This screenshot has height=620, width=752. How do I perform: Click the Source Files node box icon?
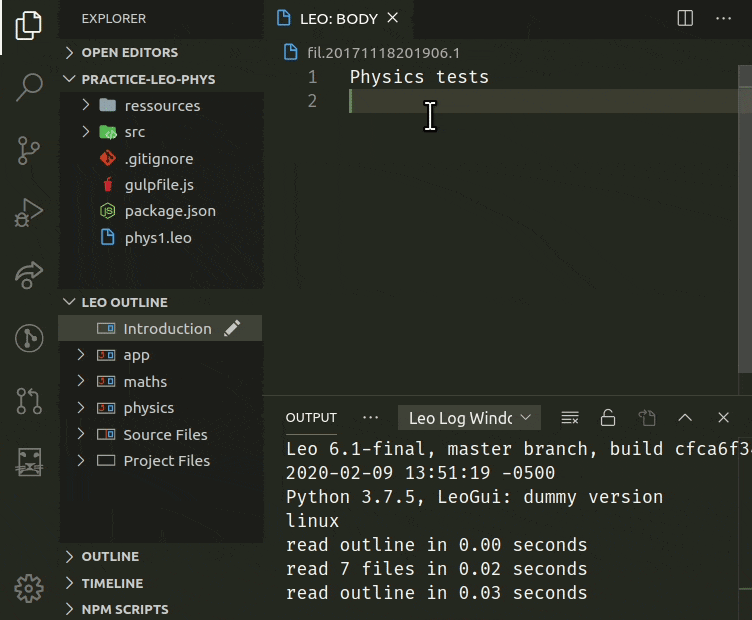pyautogui.click(x=106, y=434)
